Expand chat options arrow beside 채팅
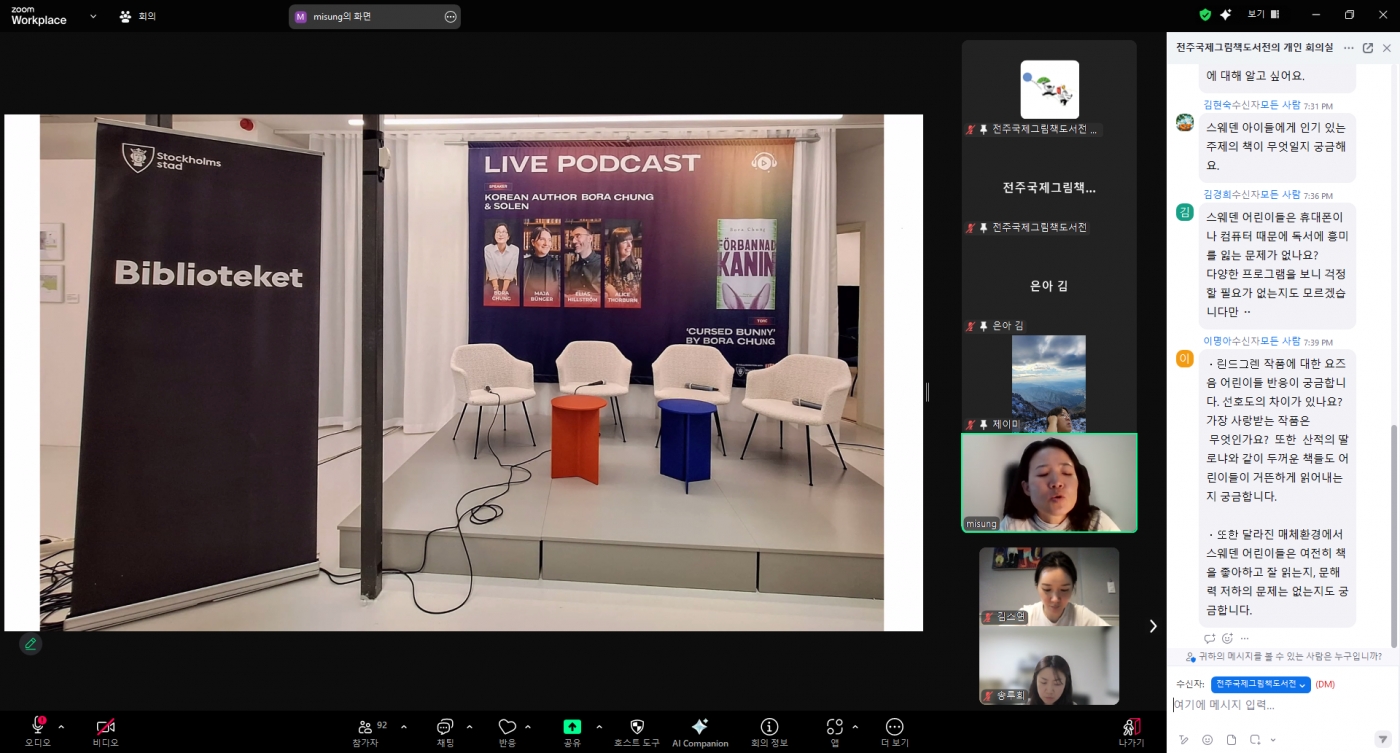 pyautogui.click(x=469, y=727)
